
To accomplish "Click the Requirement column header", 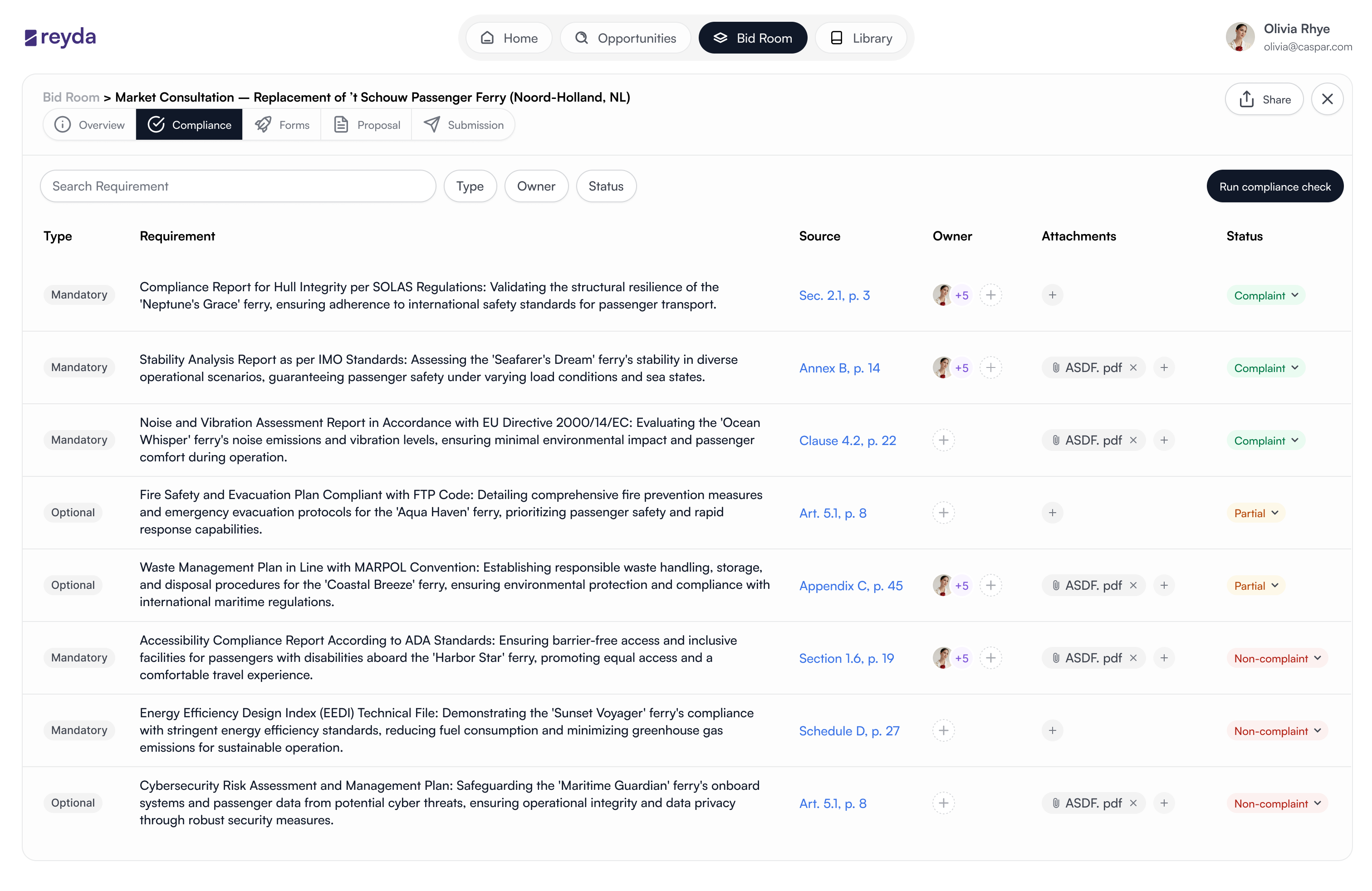I will 177,236.
